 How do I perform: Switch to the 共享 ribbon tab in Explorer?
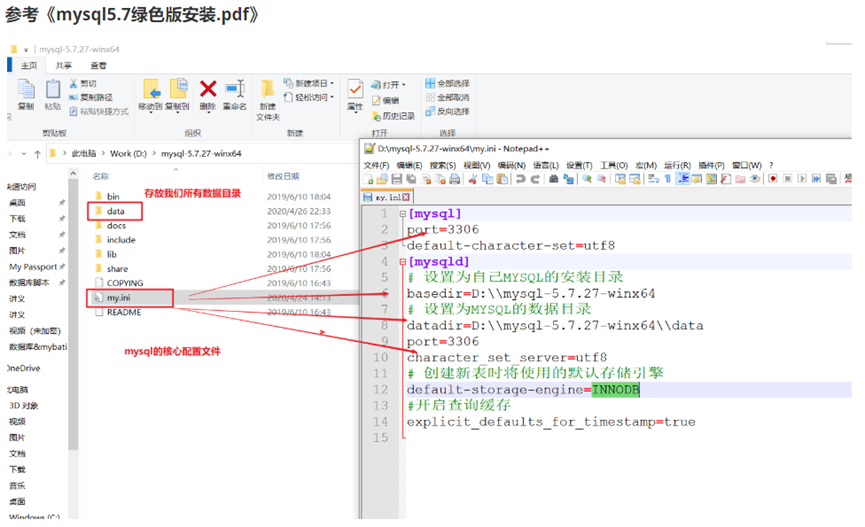[63, 65]
